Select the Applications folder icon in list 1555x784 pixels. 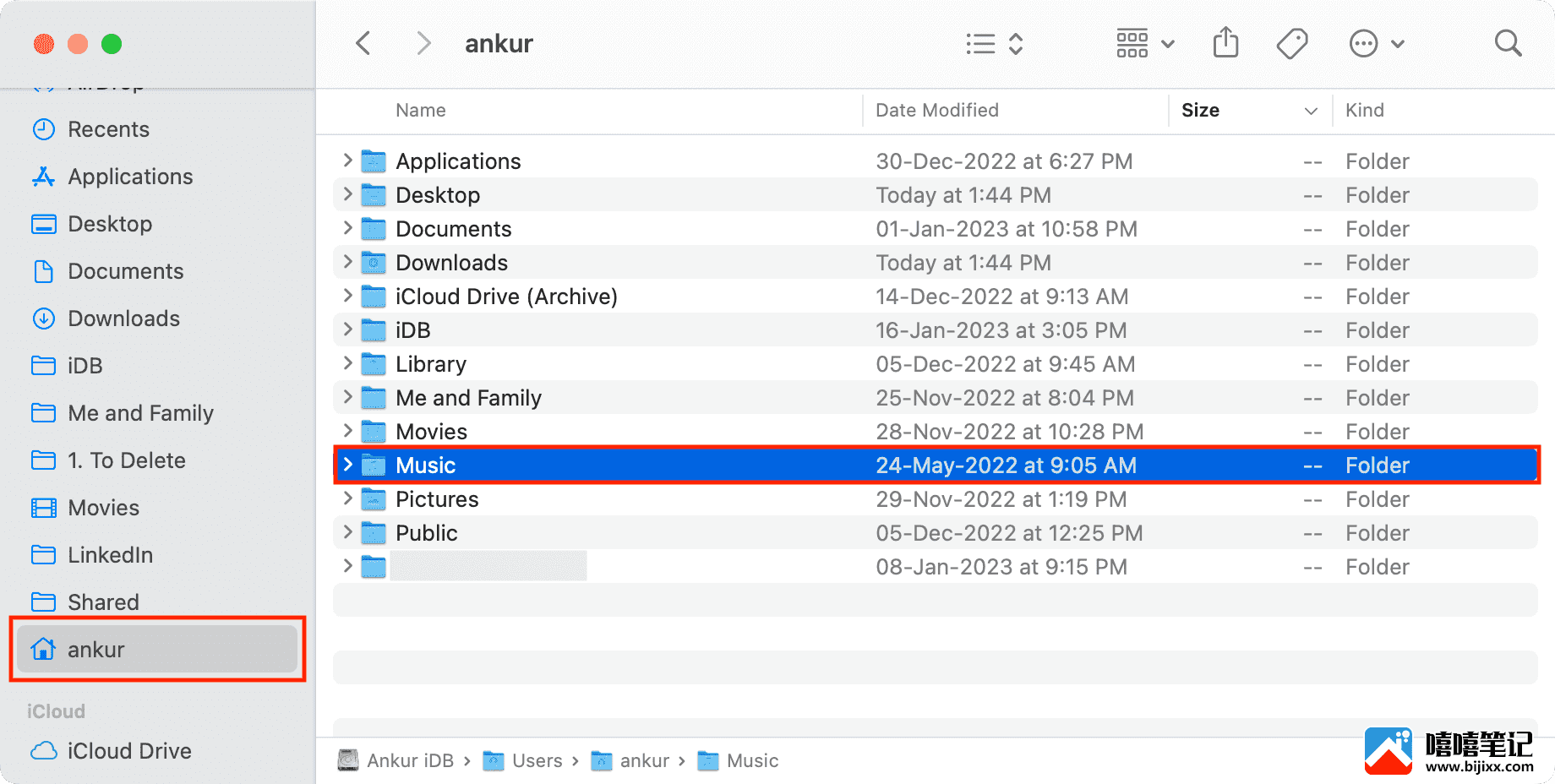[x=374, y=161]
